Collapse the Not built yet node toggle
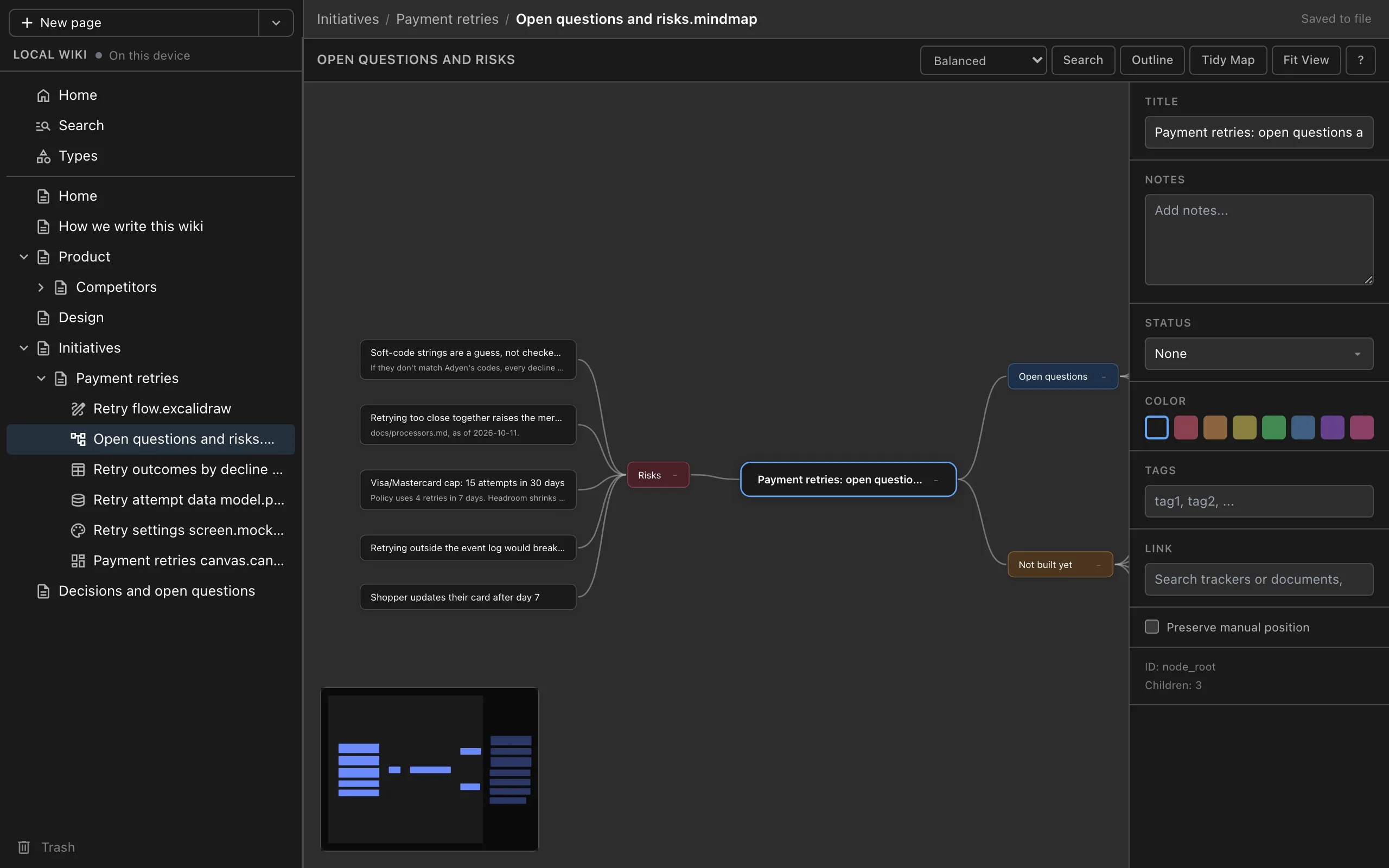The height and width of the screenshot is (868, 1389). pyautogui.click(x=1099, y=565)
